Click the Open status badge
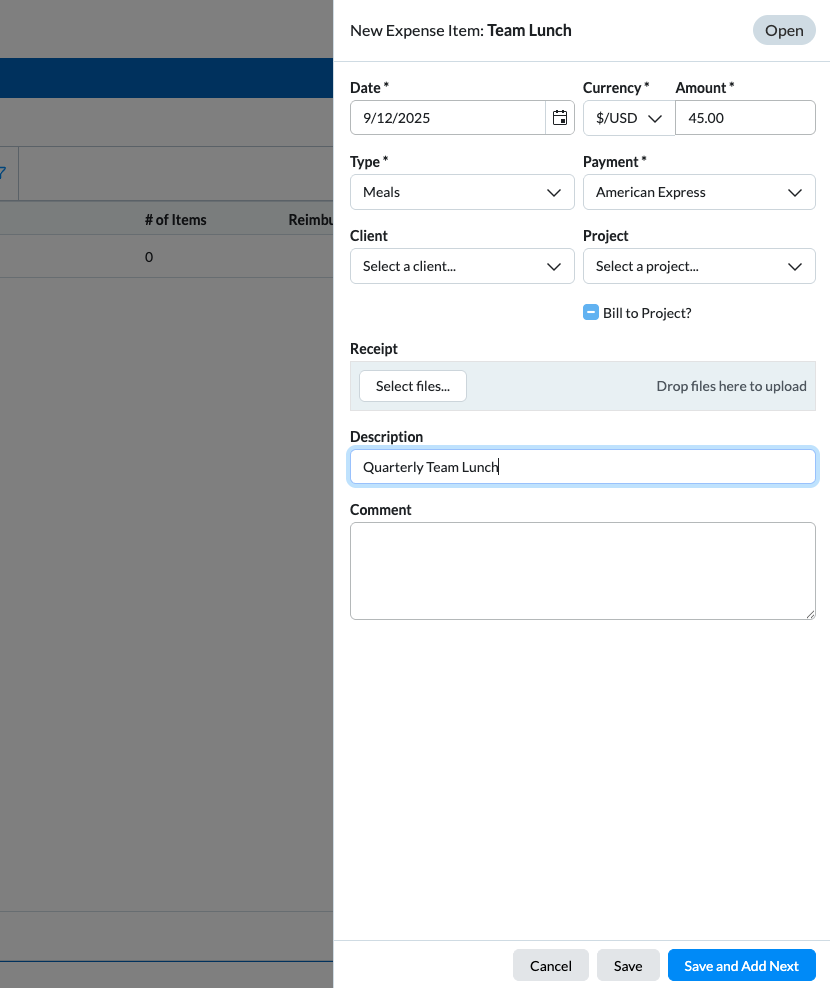The image size is (830, 988). click(x=784, y=30)
